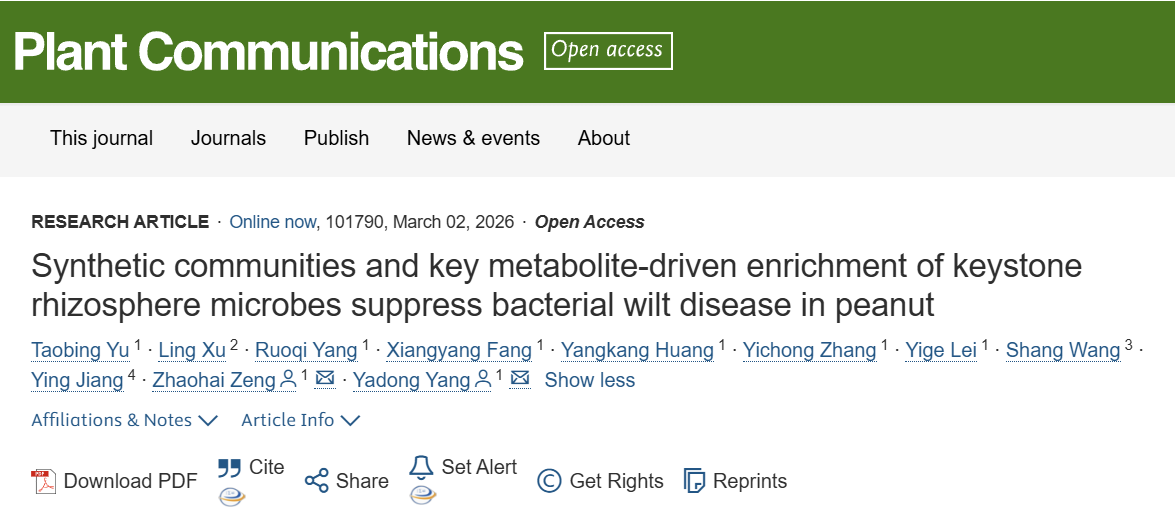Screen dimensions: 1175x520
Task: Click the small round icon below Set Alert
Action: pyautogui.click(x=422, y=494)
